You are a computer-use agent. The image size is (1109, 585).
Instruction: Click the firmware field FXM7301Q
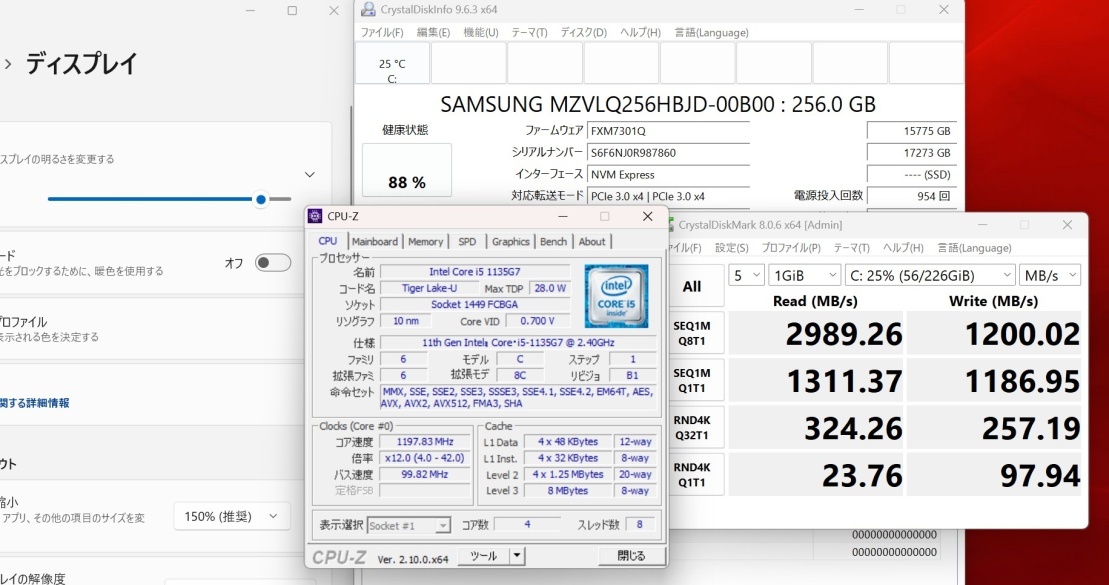tap(668, 131)
